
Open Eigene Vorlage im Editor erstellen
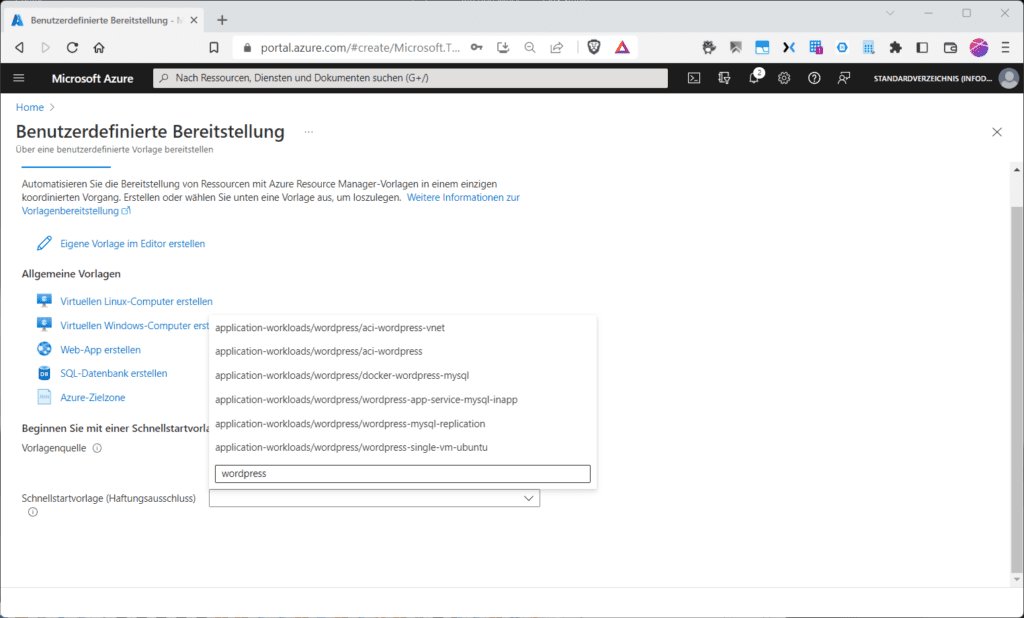(133, 244)
